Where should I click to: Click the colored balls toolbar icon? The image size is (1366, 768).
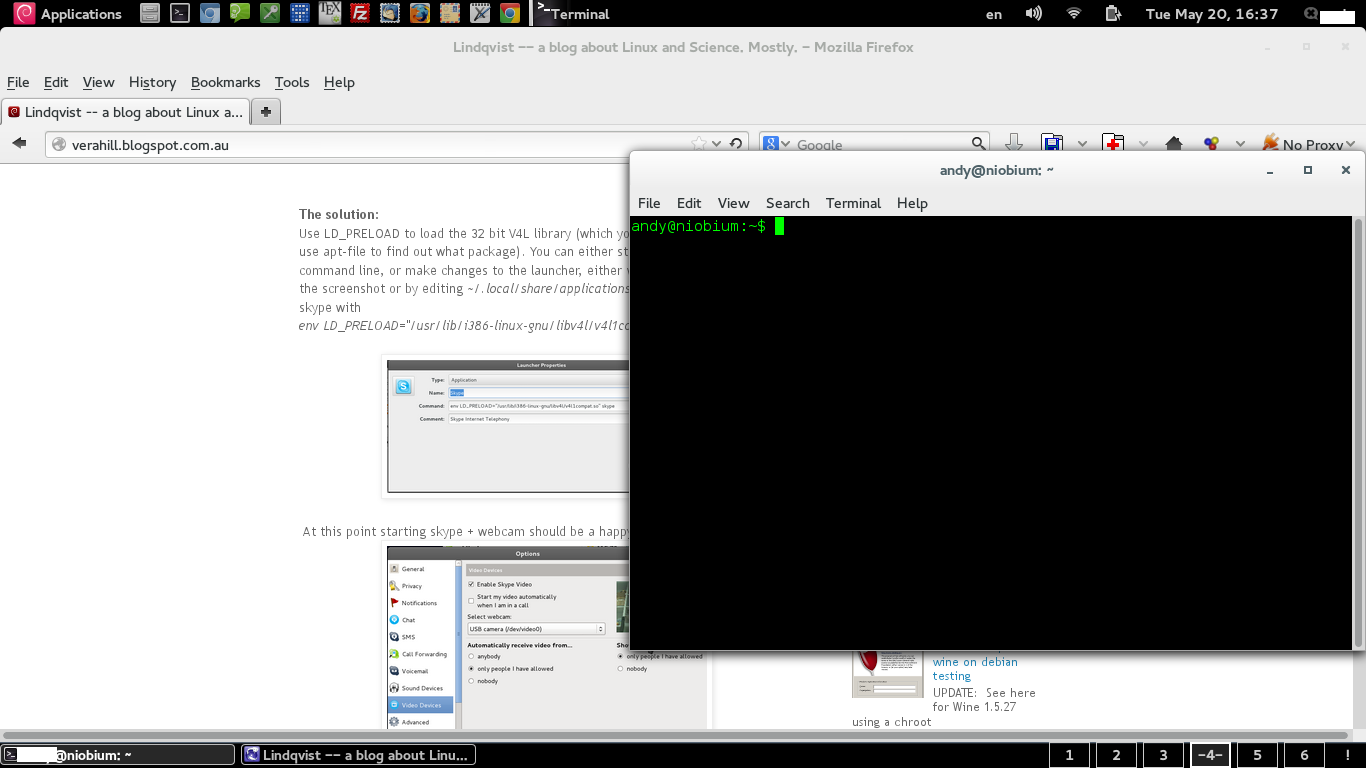[1211, 145]
